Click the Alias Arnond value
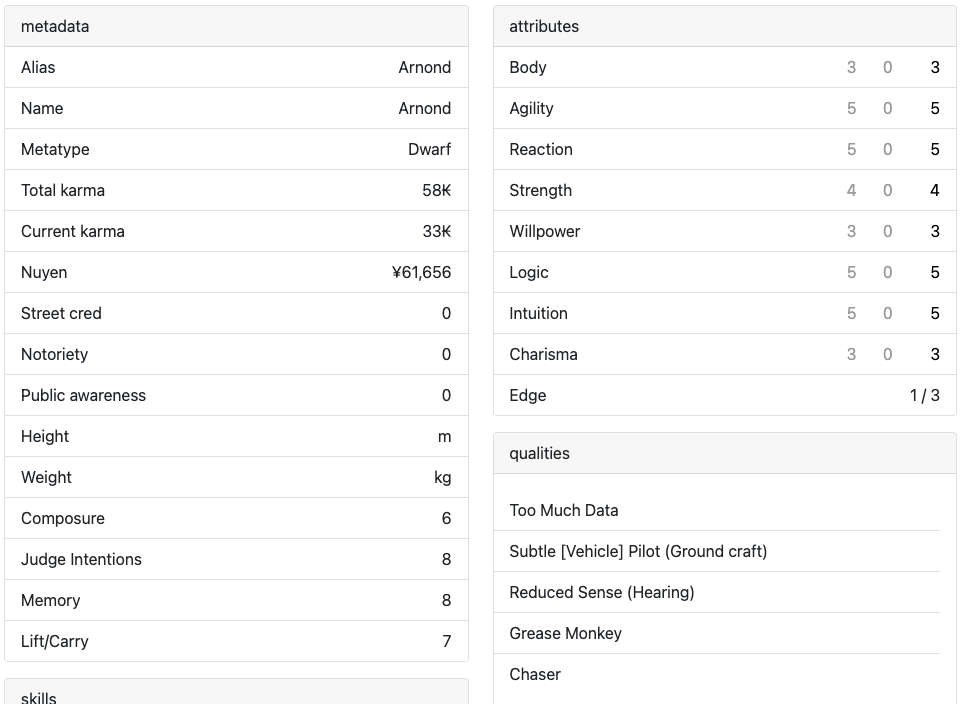Image resolution: width=965 pixels, height=704 pixels. [424, 67]
